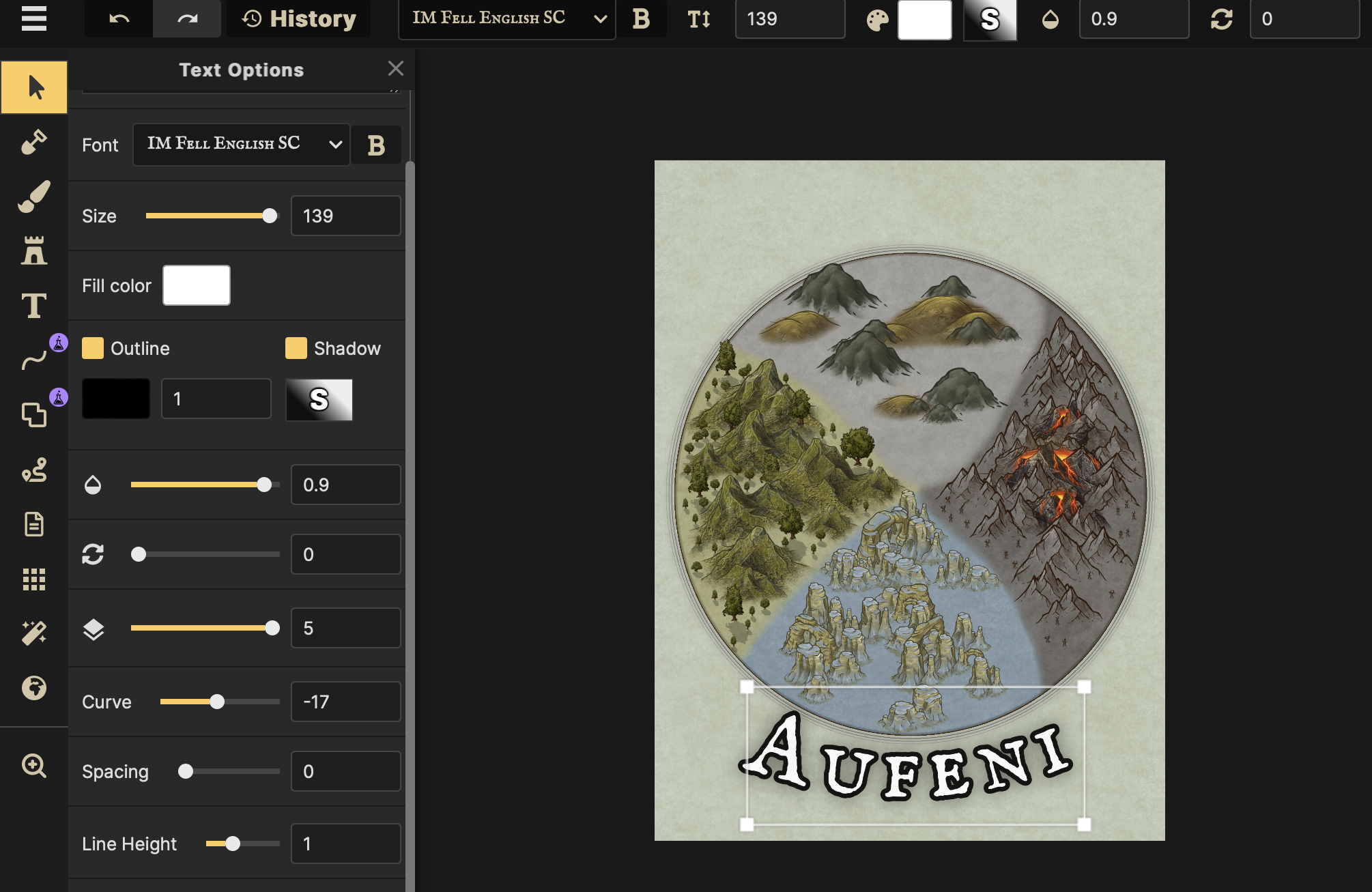Screen dimensions: 1372x892
Task: Click the Curve value input field
Action: click(345, 702)
